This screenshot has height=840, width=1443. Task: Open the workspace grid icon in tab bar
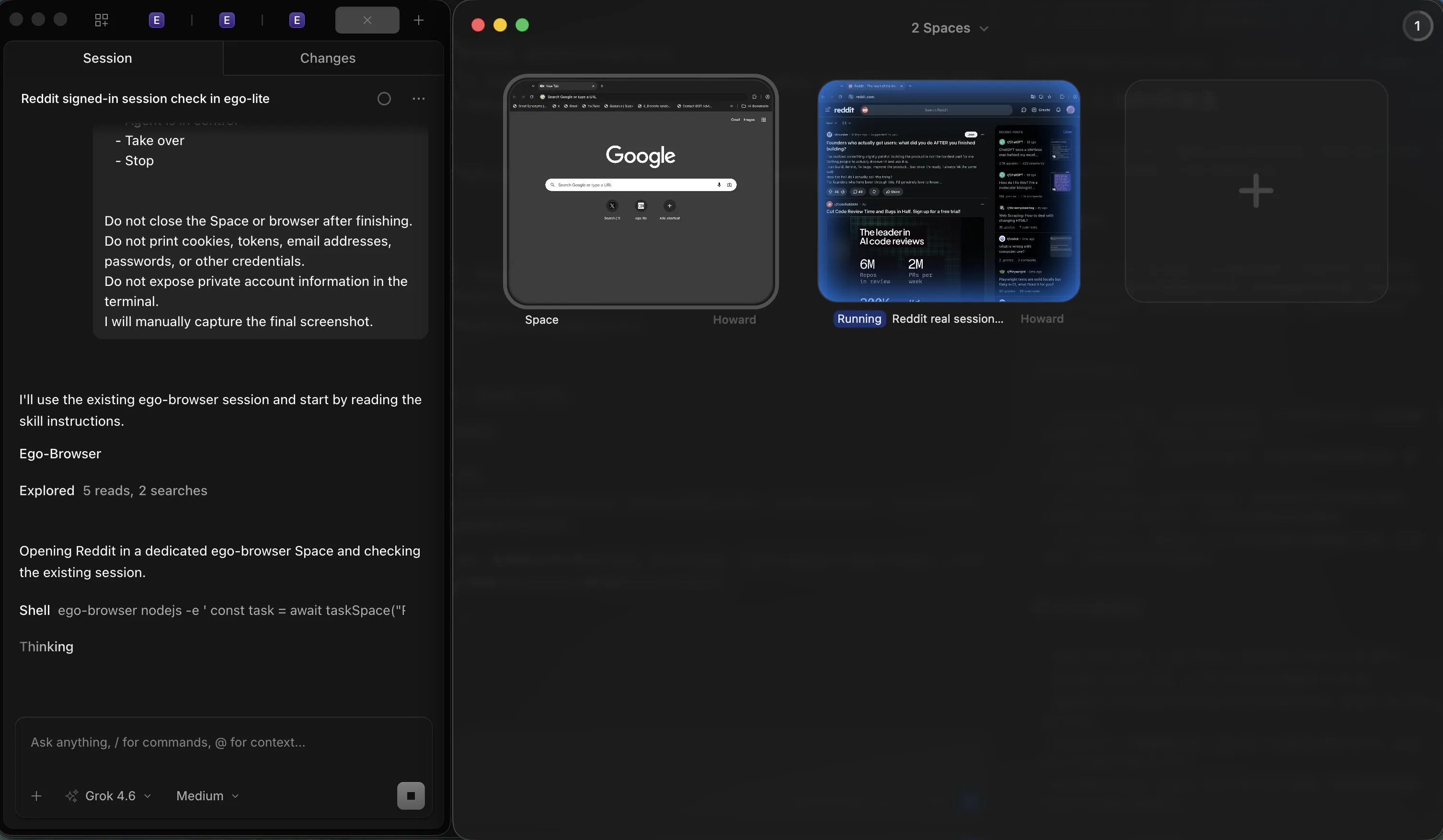click(102, 20)
